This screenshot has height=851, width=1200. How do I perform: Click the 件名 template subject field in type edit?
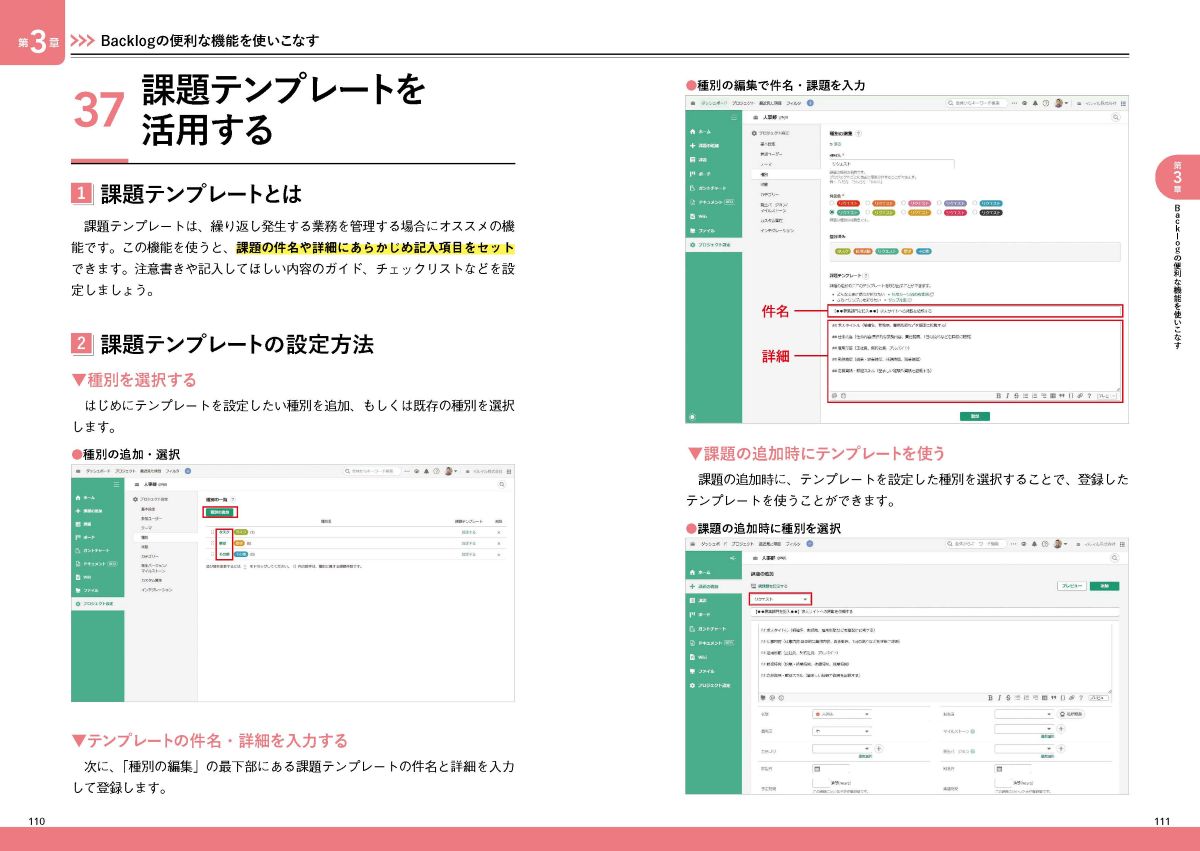point(975,311)
